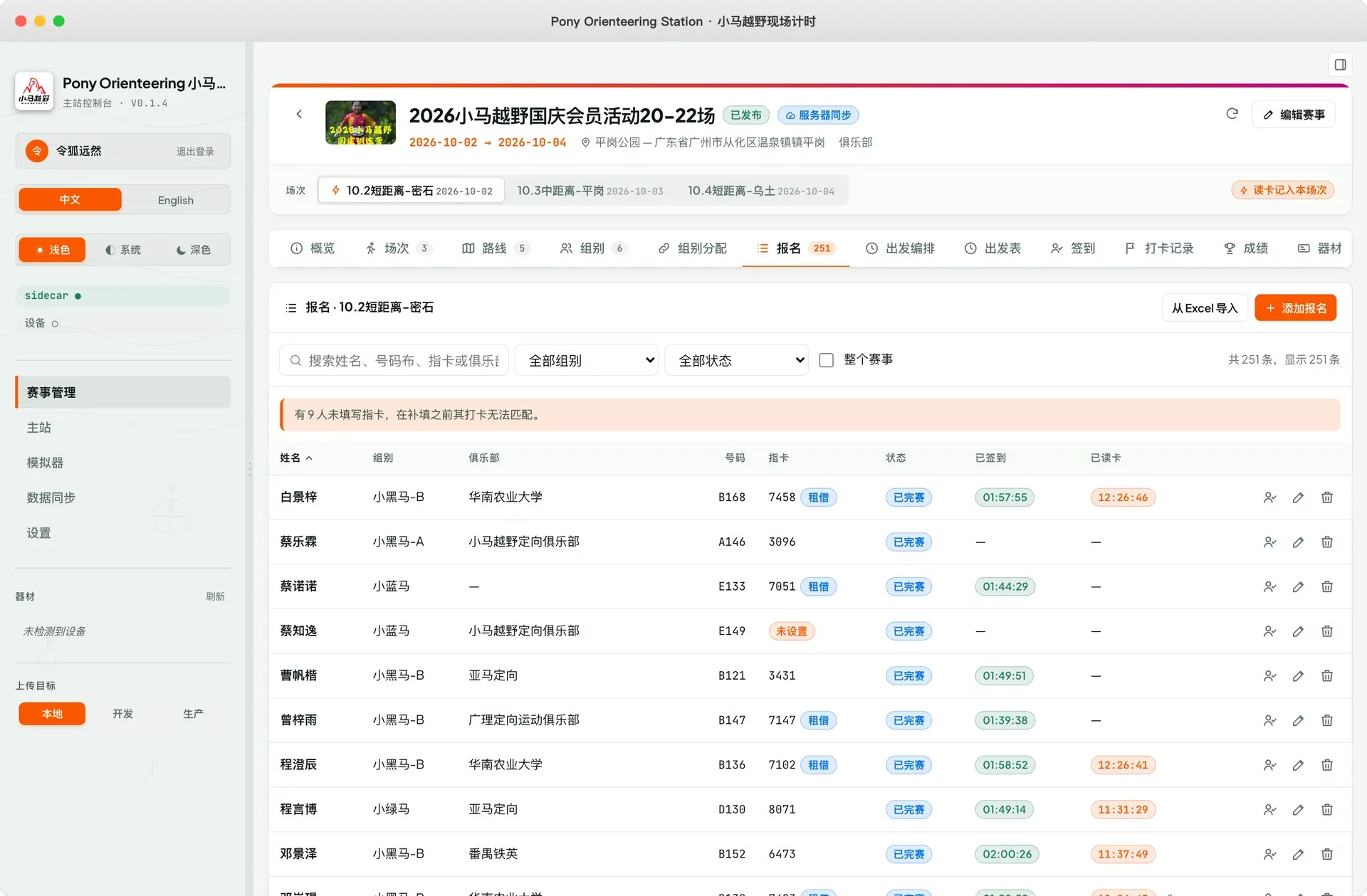Click the 服务器同步 cloud badge
The image size is (1367, 896).
pos(818,115)
